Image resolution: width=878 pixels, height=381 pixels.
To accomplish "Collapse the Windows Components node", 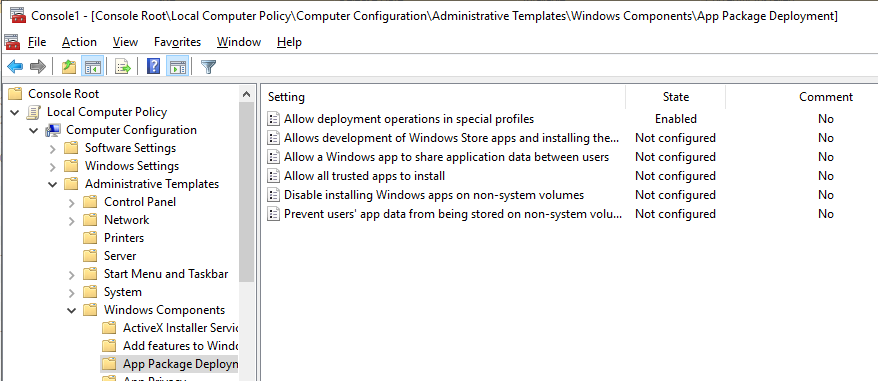I will pos(72,310).
